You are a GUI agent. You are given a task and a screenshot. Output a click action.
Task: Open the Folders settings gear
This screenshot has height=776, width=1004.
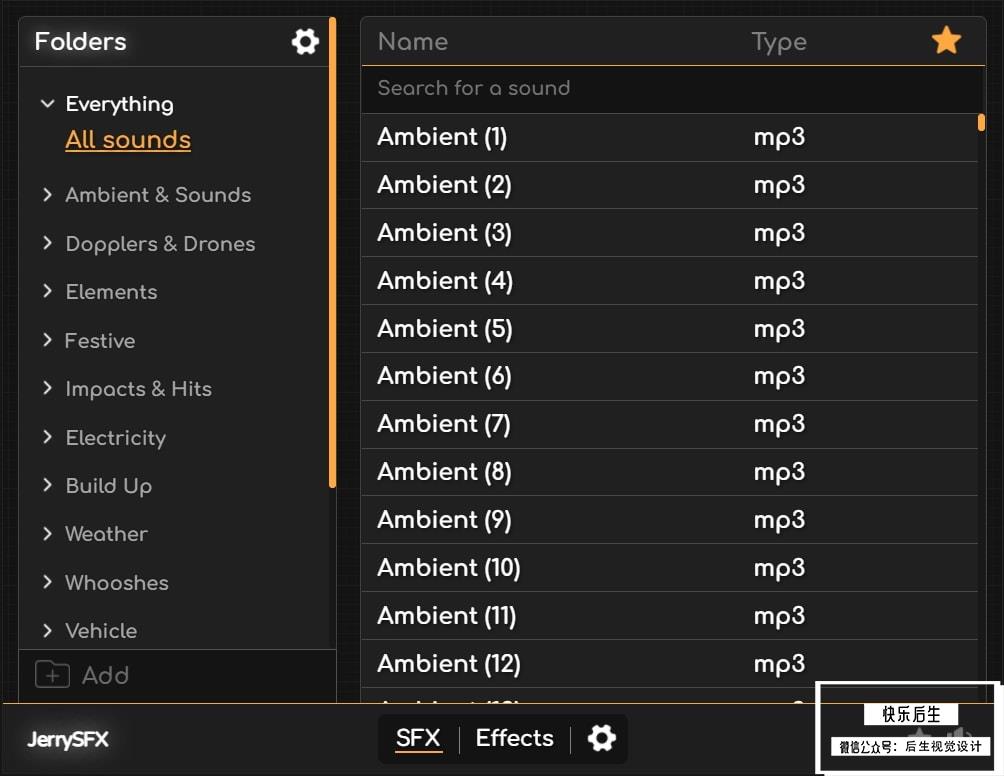click(305, 42)
